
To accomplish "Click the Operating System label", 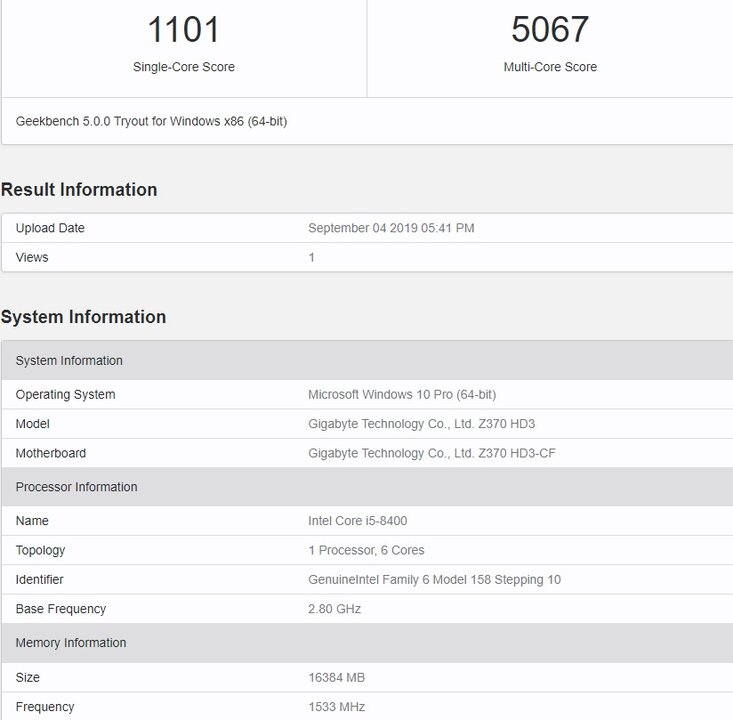I will point(65,395).
